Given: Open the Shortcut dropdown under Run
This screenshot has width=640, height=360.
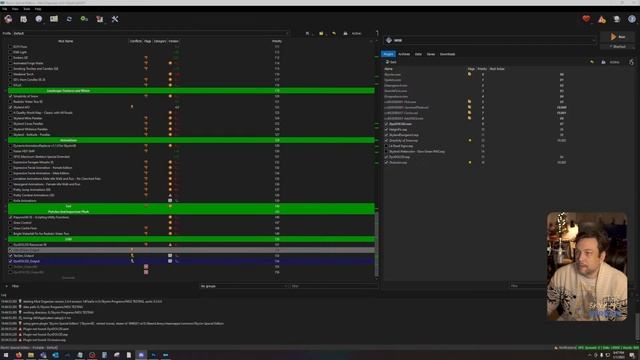Looking at the screenshot, I should (x=619, y=47).
